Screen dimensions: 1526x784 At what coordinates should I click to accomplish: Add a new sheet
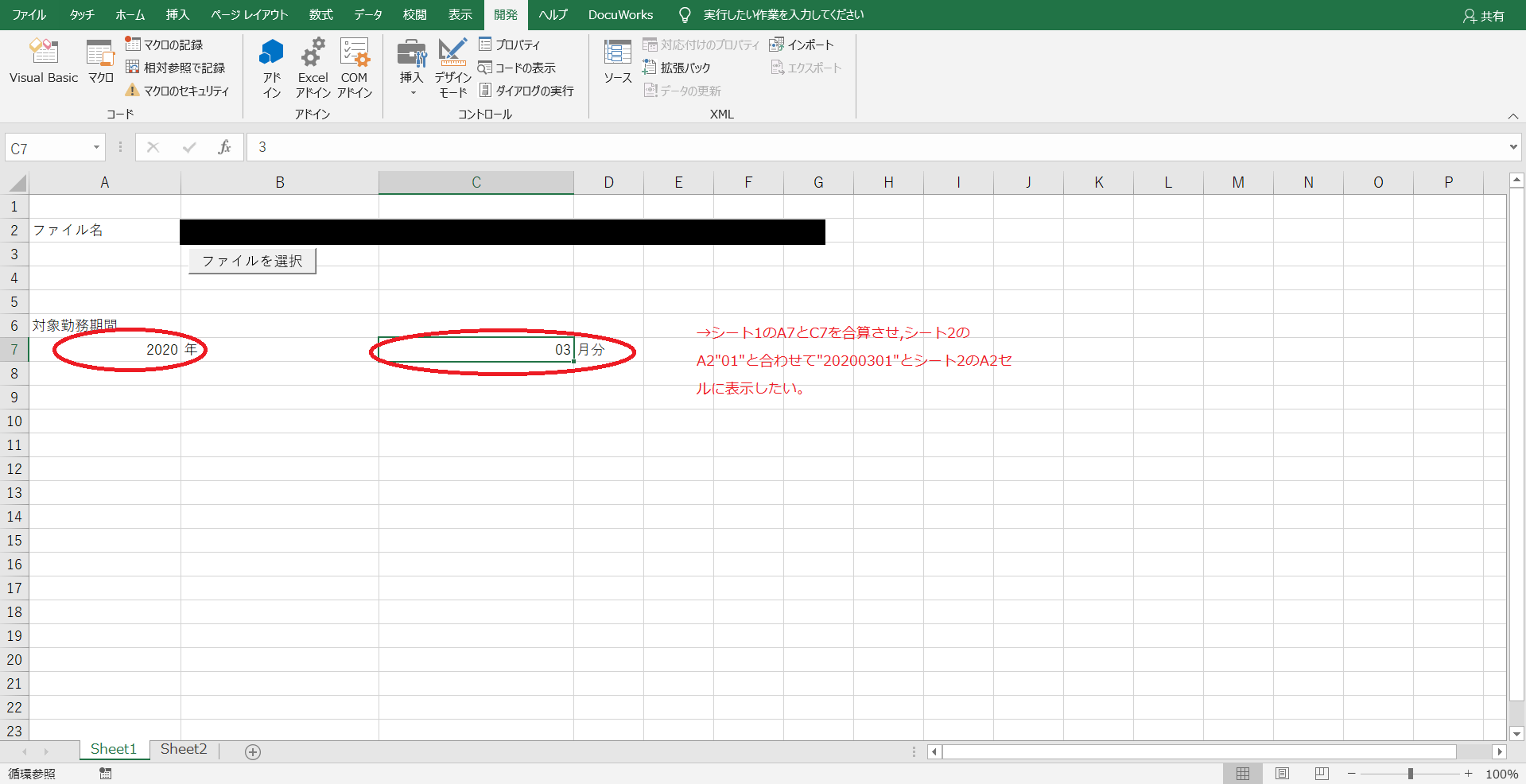click(x=253, y=751)
